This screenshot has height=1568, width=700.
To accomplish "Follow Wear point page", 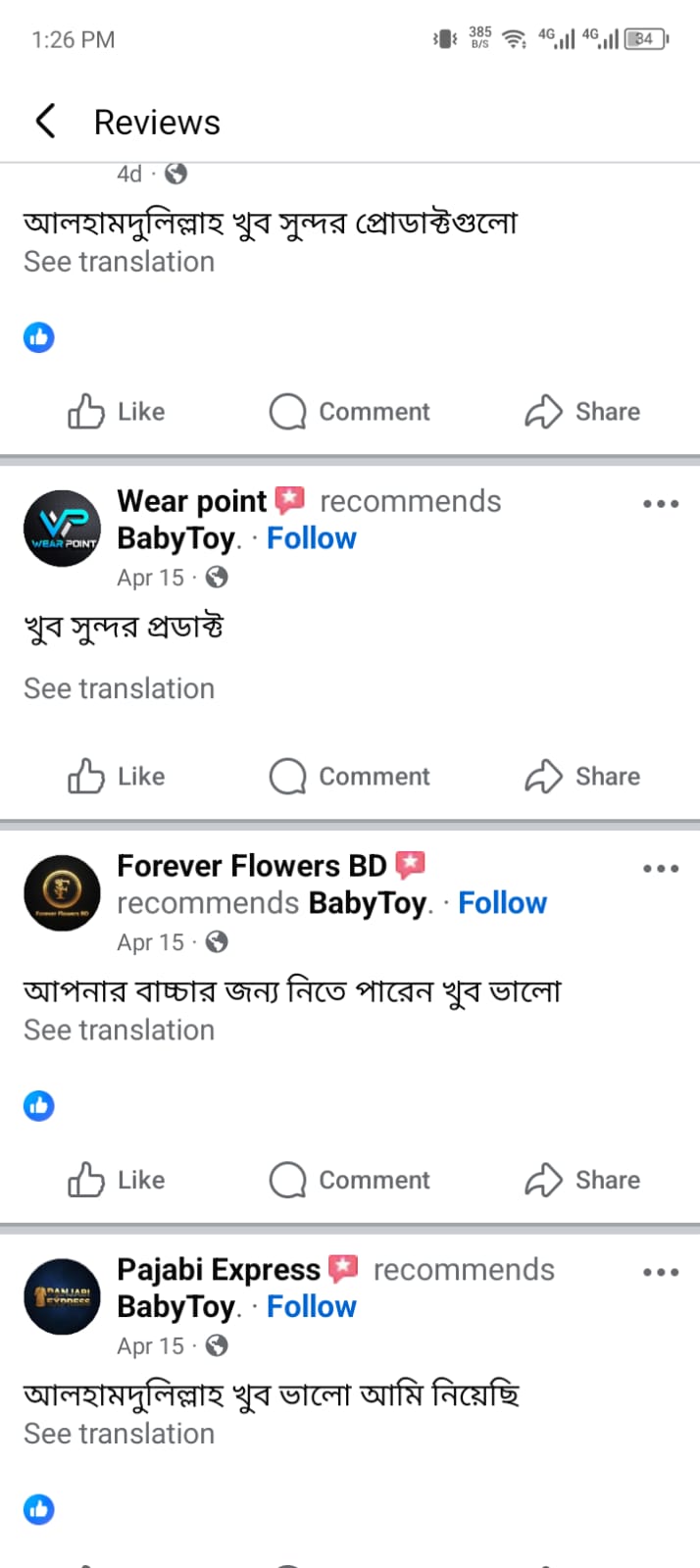I will tap(312, 538).
